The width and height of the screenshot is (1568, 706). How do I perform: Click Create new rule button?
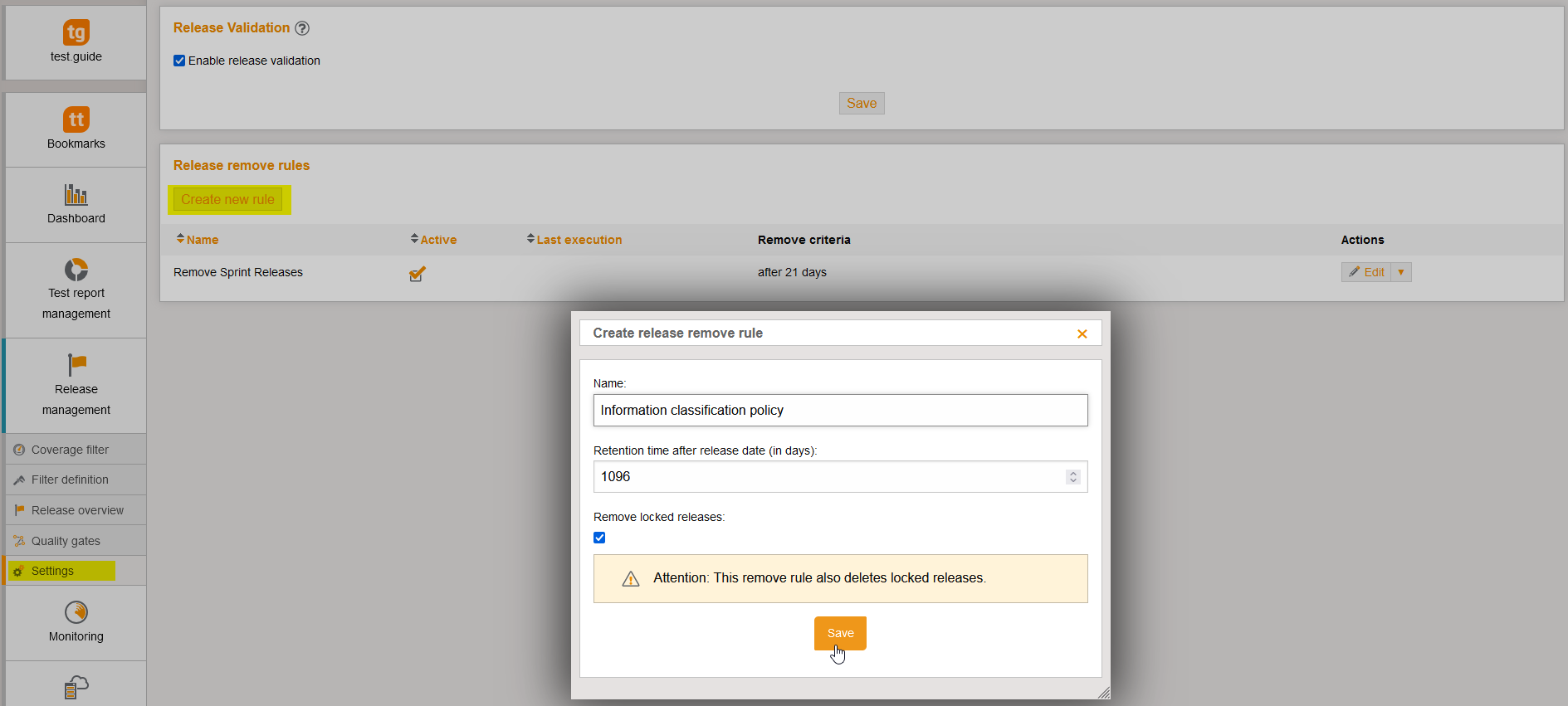(x=227, y=200)
